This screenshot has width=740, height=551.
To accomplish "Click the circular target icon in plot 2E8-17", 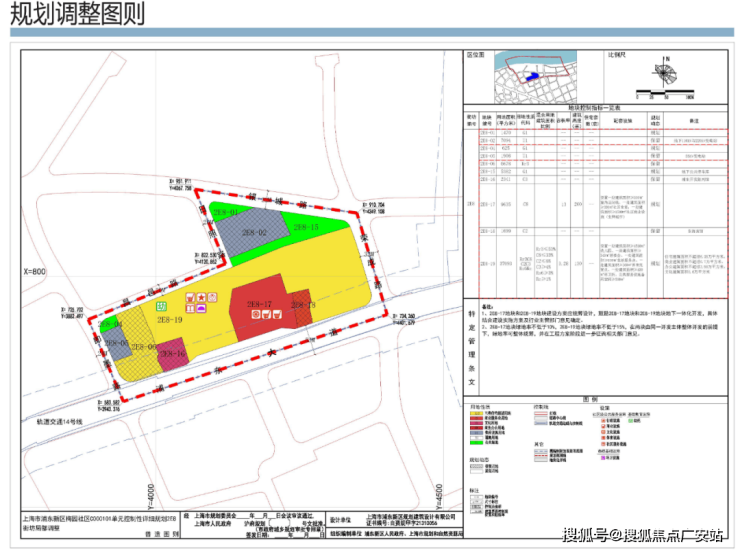I will click(x=255, y=314).
